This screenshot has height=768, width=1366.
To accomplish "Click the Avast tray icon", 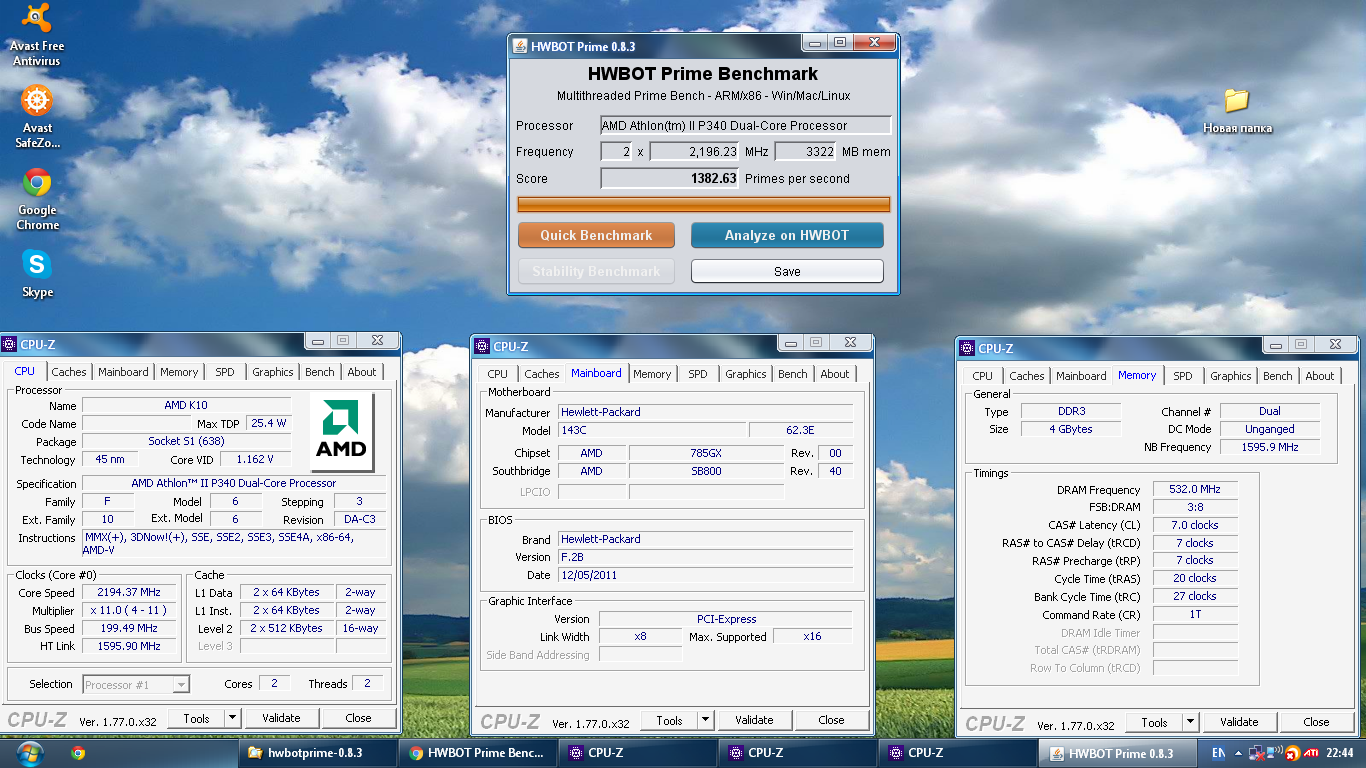I will [1292, 753].
